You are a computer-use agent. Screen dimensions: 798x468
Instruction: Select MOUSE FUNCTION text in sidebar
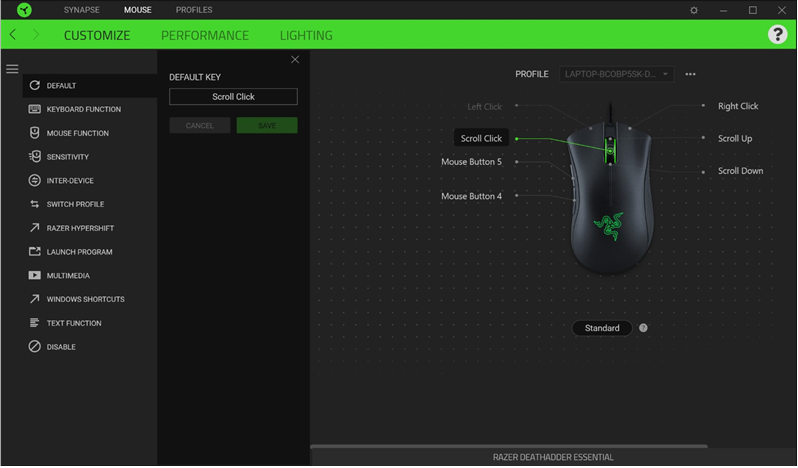click(x=78, y=133)
